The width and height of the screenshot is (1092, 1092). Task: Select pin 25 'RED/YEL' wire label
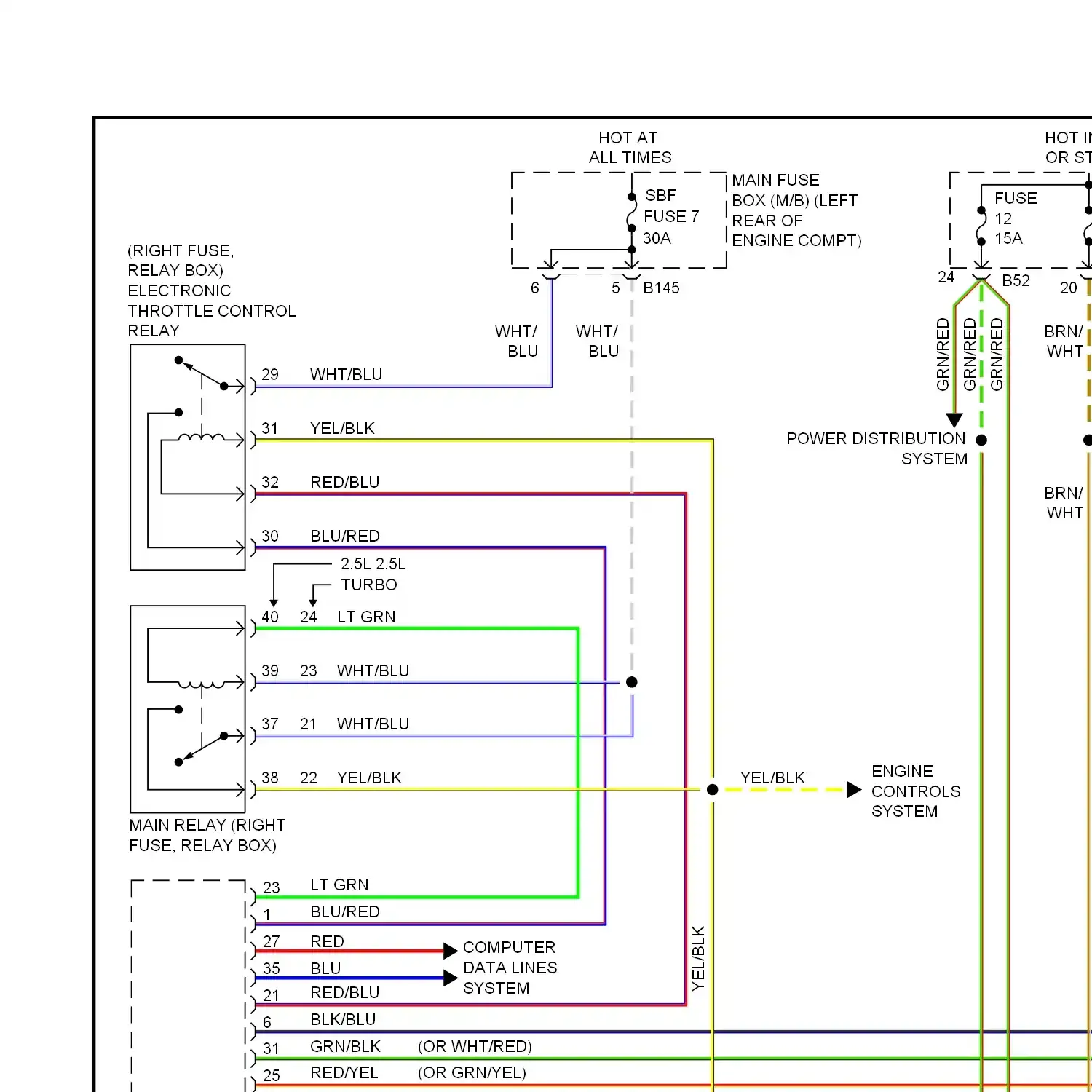coord(344,1073)
